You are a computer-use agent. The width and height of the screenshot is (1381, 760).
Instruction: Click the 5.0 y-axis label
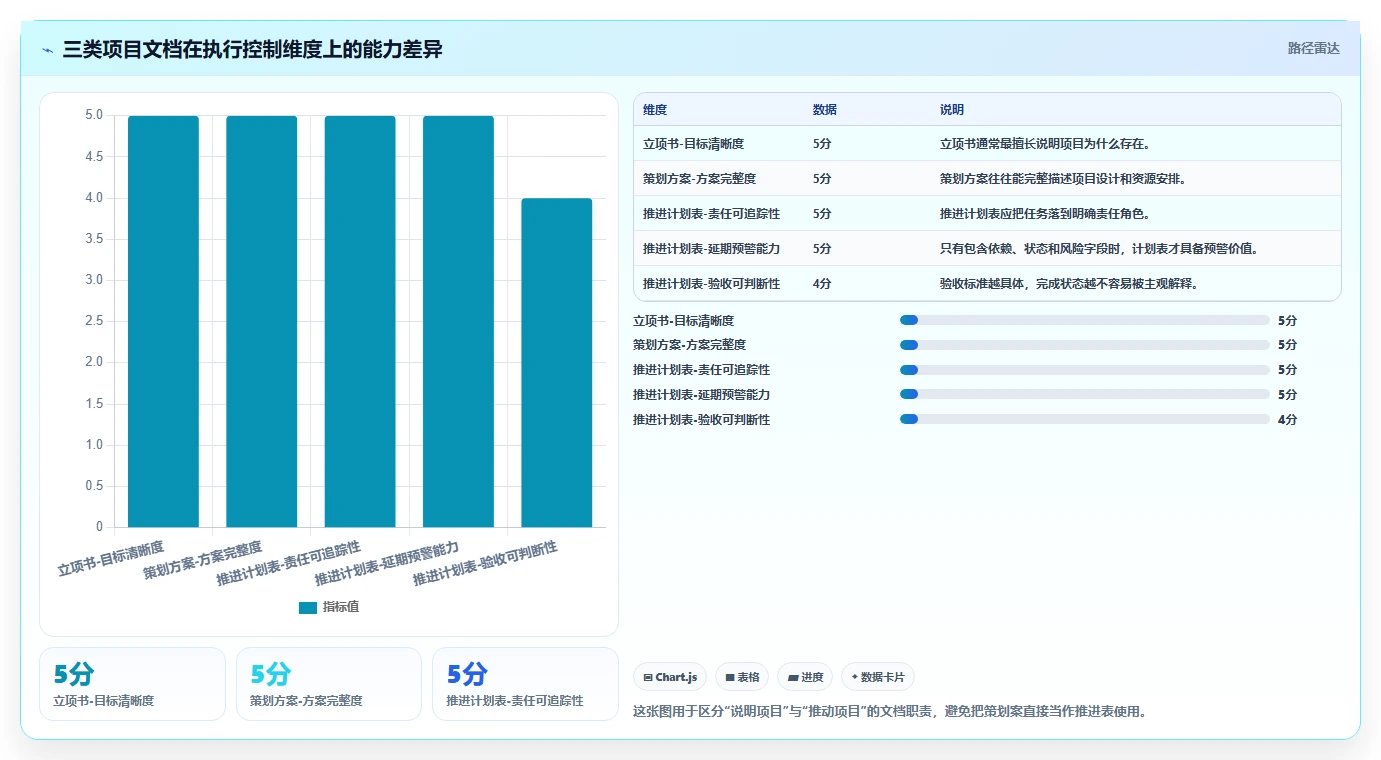coord(93,115)
